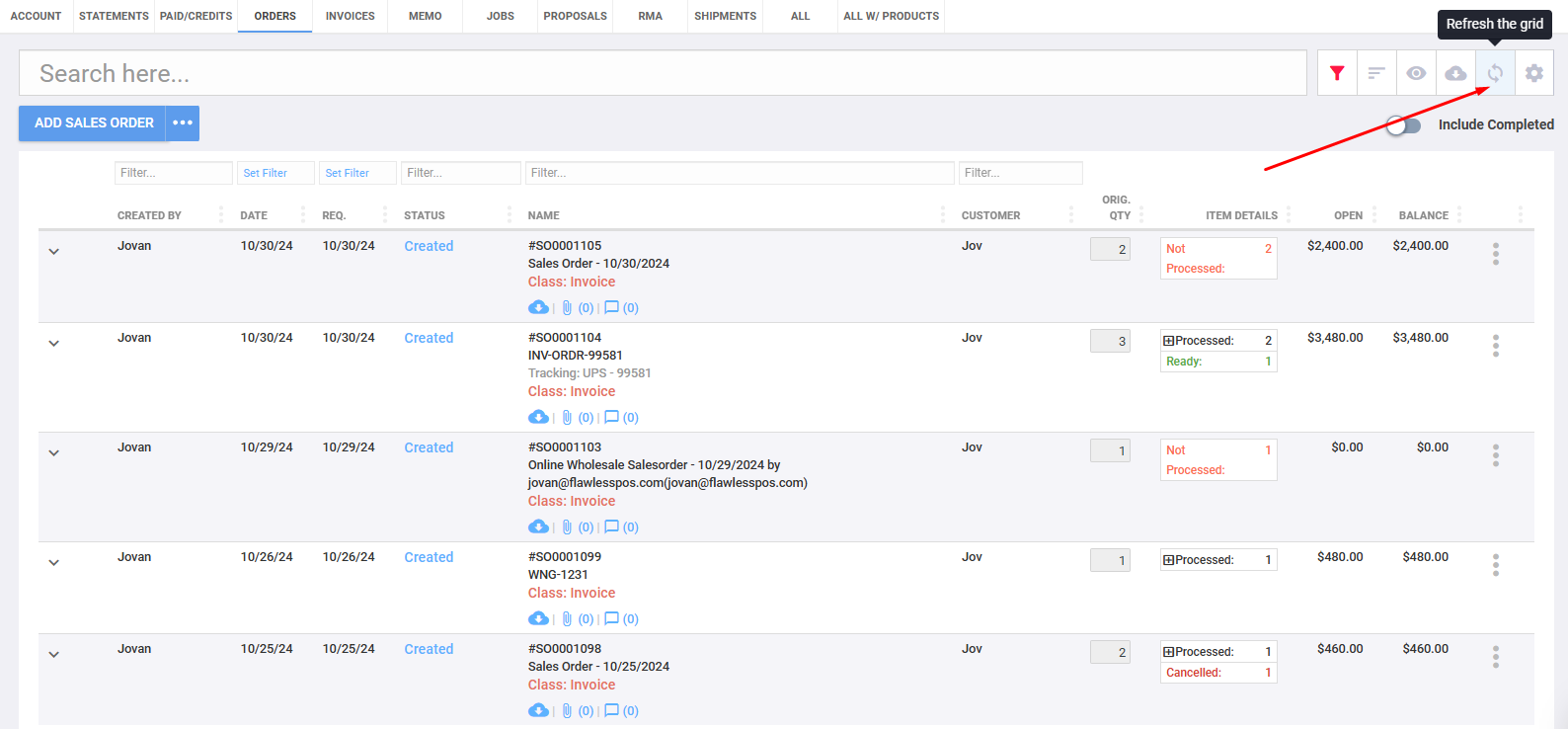This screenshot has height=729, width=1568.
Task: Toggle the Include Completed switch
Action: click(x=1403, y=125)
